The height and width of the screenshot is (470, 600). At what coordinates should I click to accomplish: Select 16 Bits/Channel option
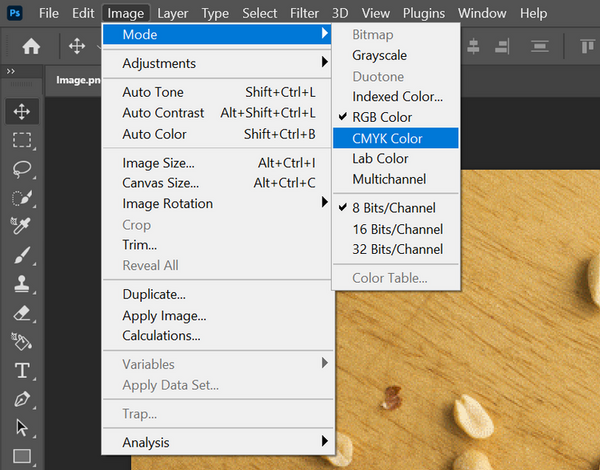[x=396, y=229]
